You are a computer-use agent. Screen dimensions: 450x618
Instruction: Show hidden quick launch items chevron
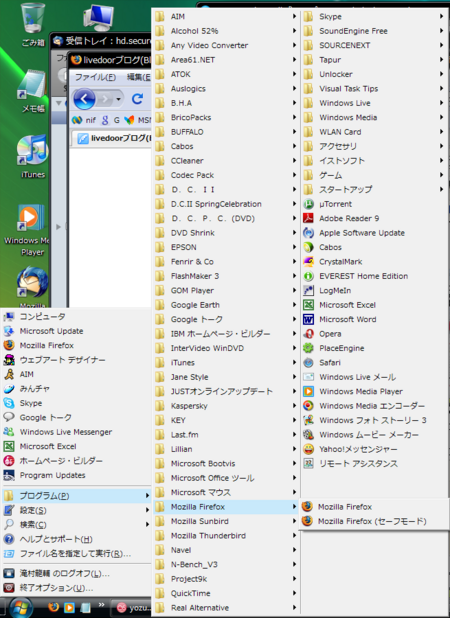click(x=102, y=605)
